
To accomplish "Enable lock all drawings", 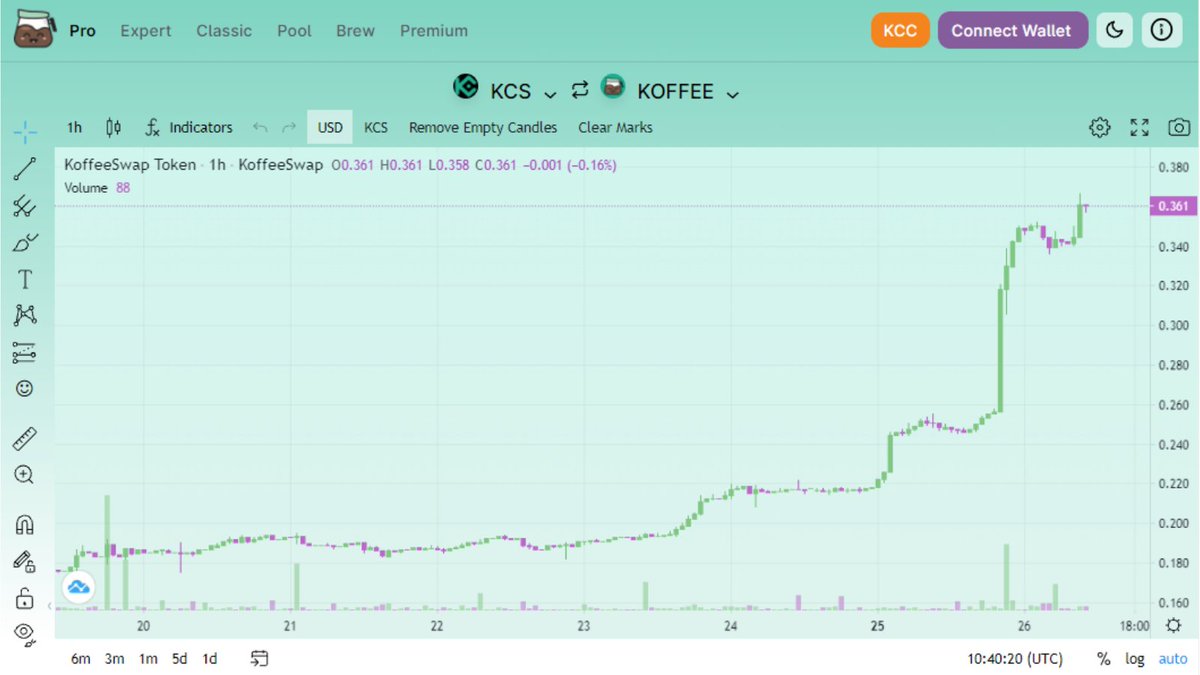I will point(24,597).
